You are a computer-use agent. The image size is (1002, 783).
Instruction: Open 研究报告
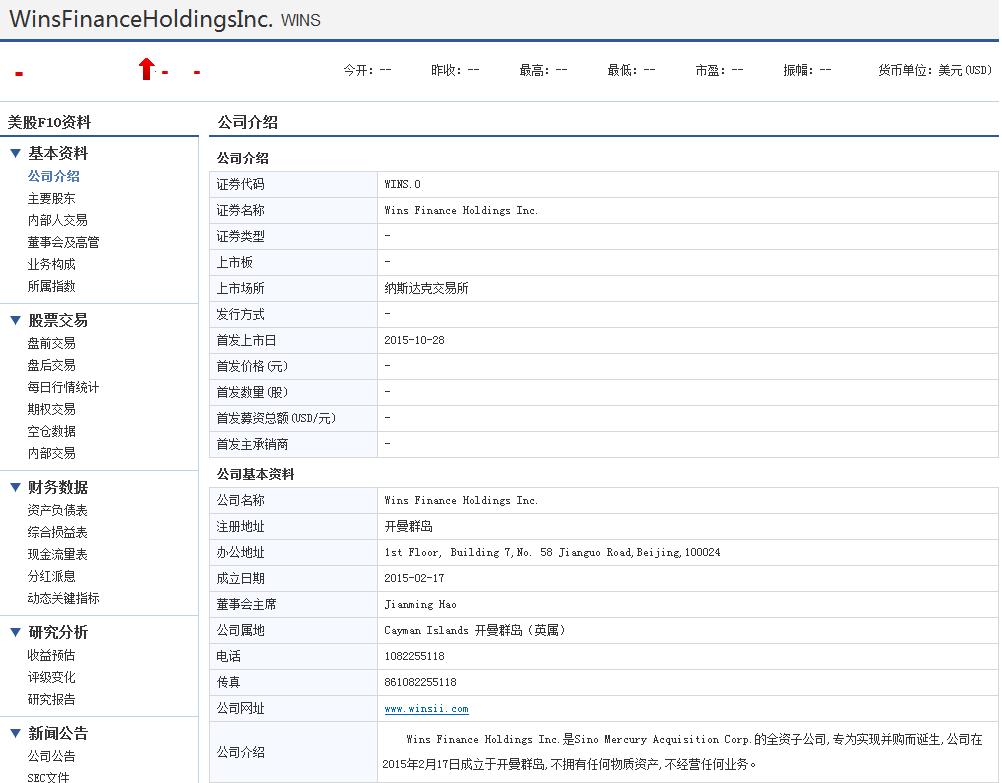click(51, 699)
